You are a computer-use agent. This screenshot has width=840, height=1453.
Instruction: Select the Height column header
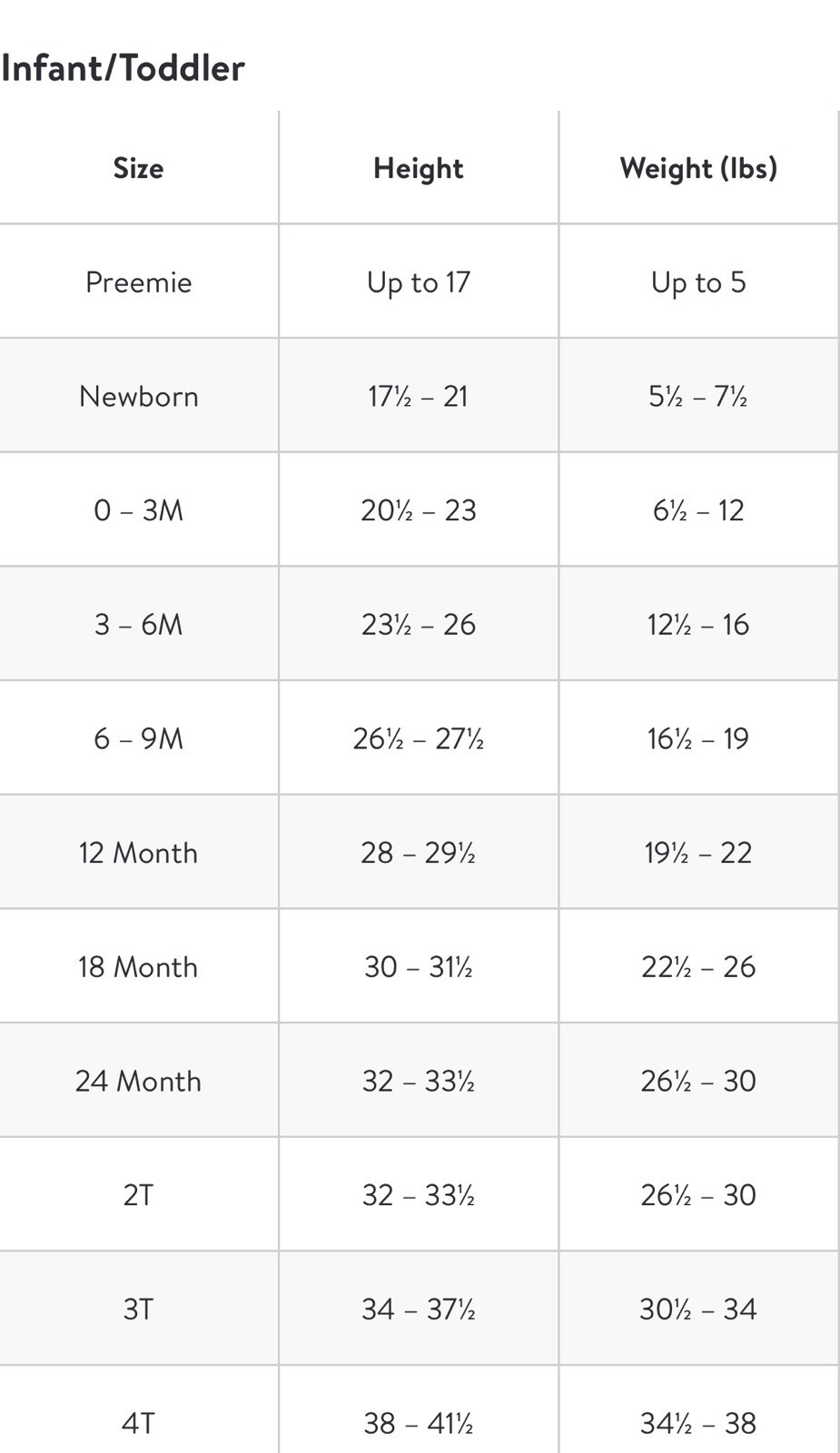[419, 168]
